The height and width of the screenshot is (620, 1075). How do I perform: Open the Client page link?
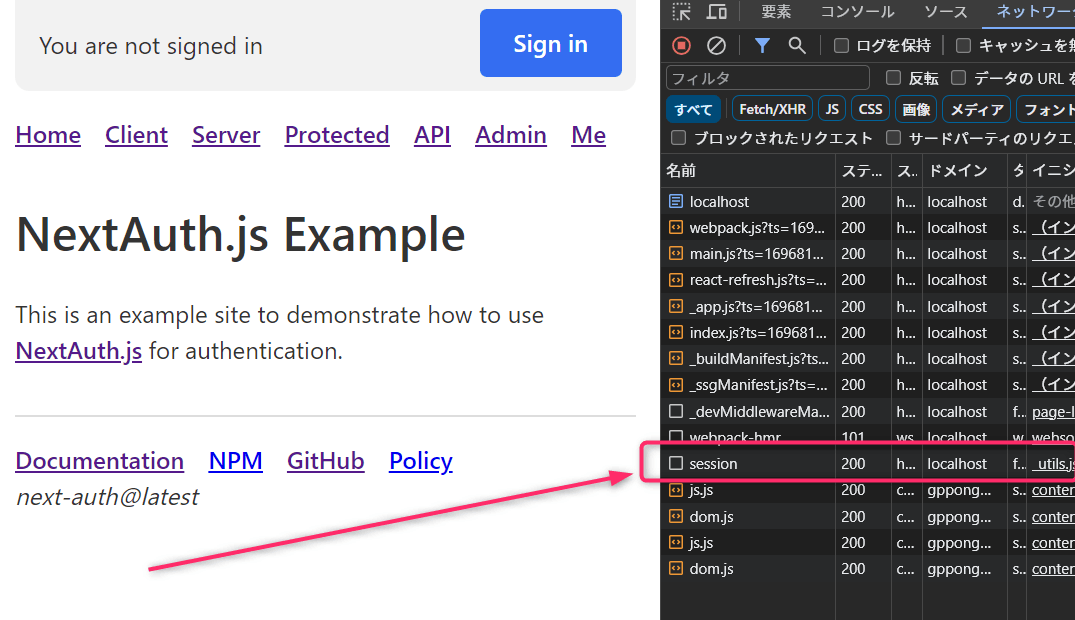pos(136,135)
